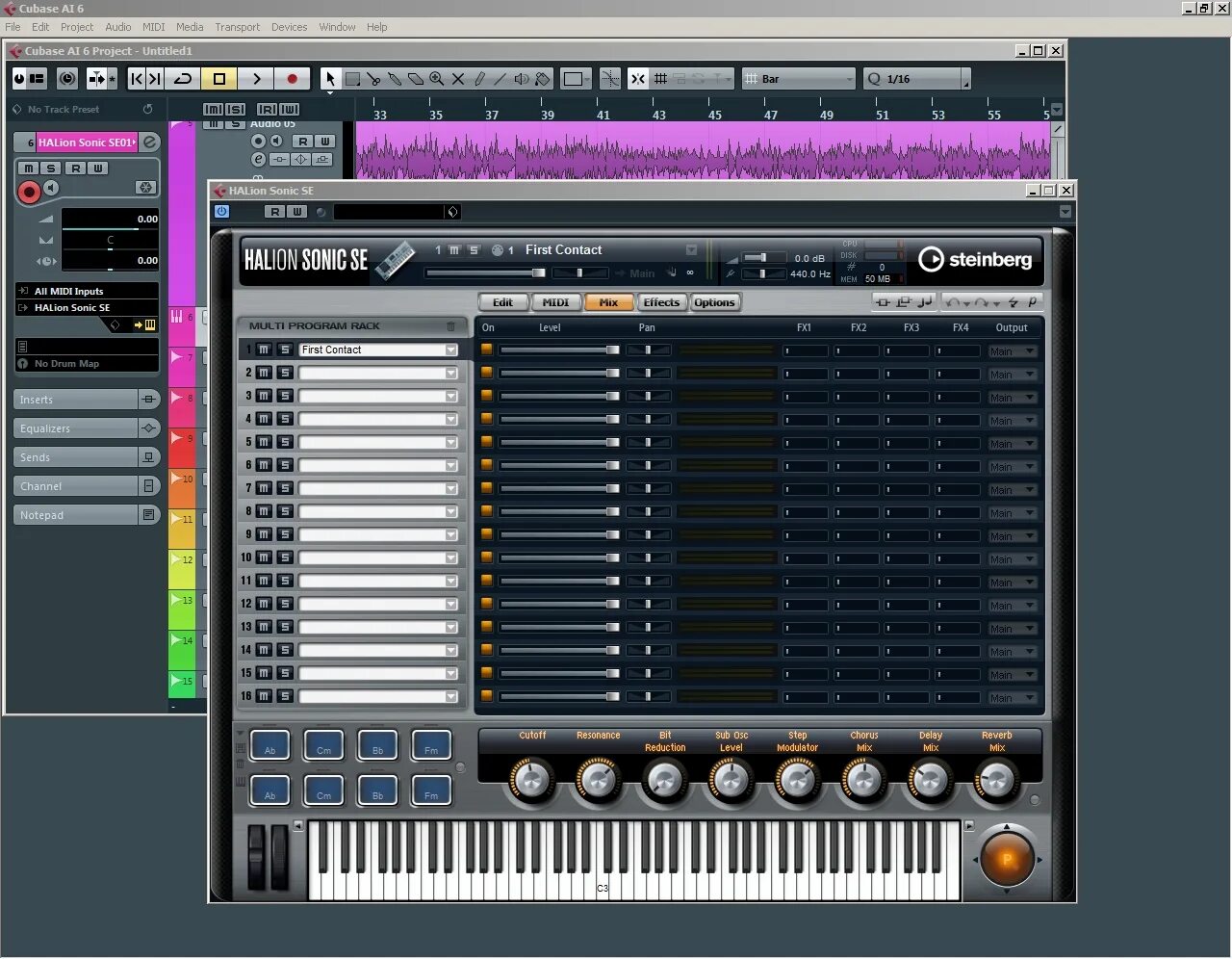This screenshot has width=1232, height=959.
Task: Adjust the Cutoff quick control knob
Action: 532,780
